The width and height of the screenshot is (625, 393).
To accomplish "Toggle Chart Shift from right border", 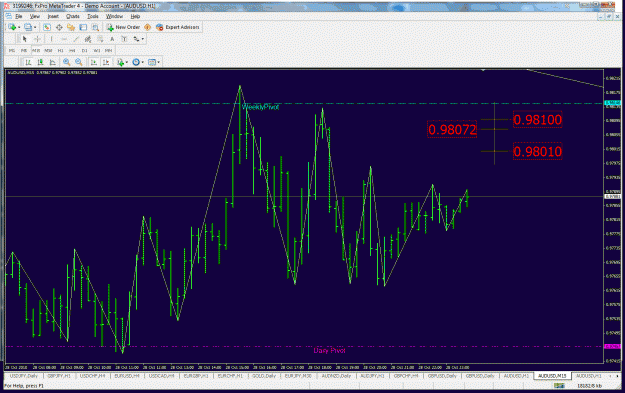I will 106,62.
